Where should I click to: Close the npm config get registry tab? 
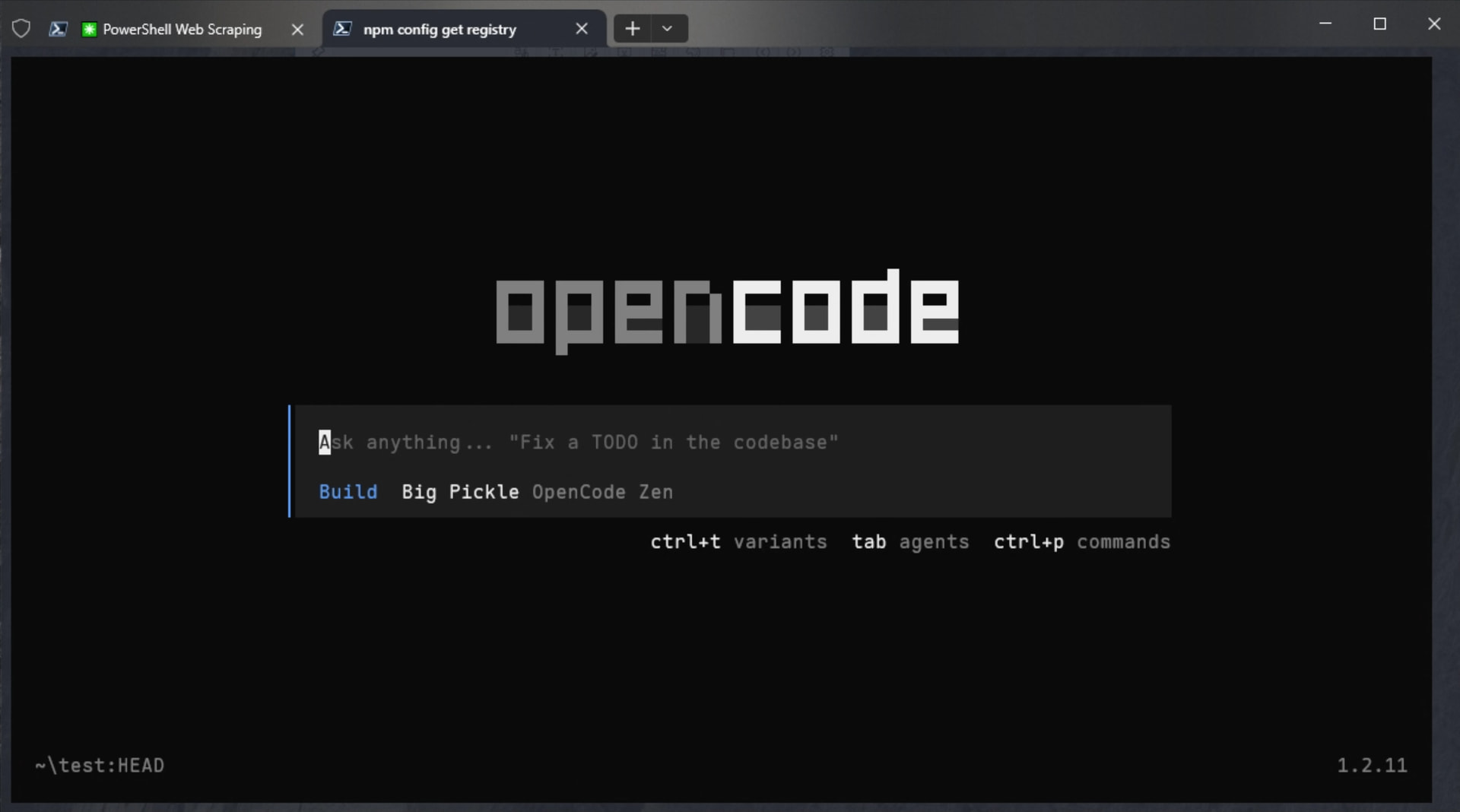point(582,29)
